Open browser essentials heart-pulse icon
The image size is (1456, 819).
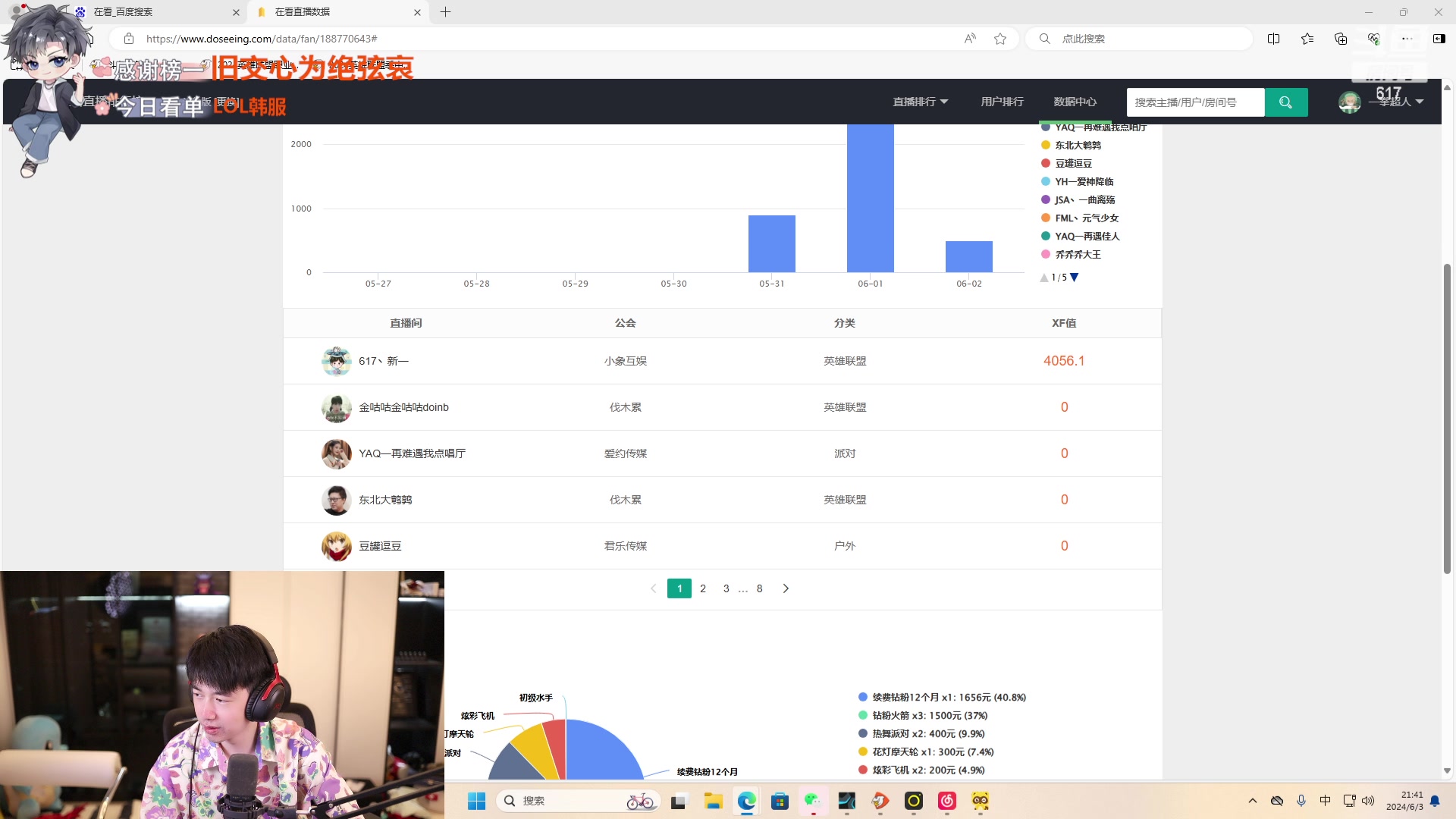(x=1373, y=39)
